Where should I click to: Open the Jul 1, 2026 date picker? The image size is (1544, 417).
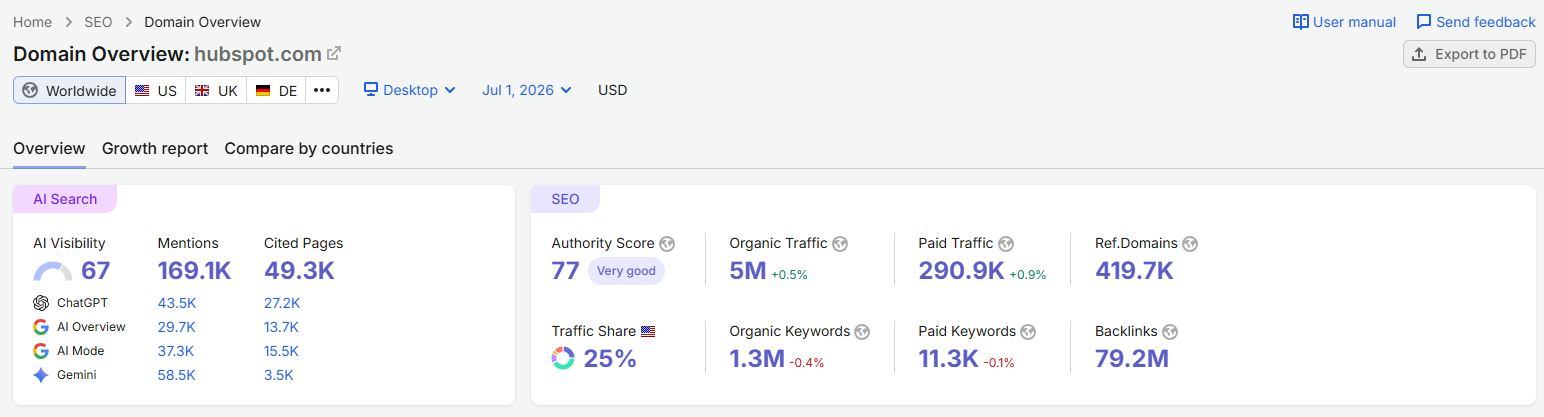pyautogui.click(x=527, y=90)
